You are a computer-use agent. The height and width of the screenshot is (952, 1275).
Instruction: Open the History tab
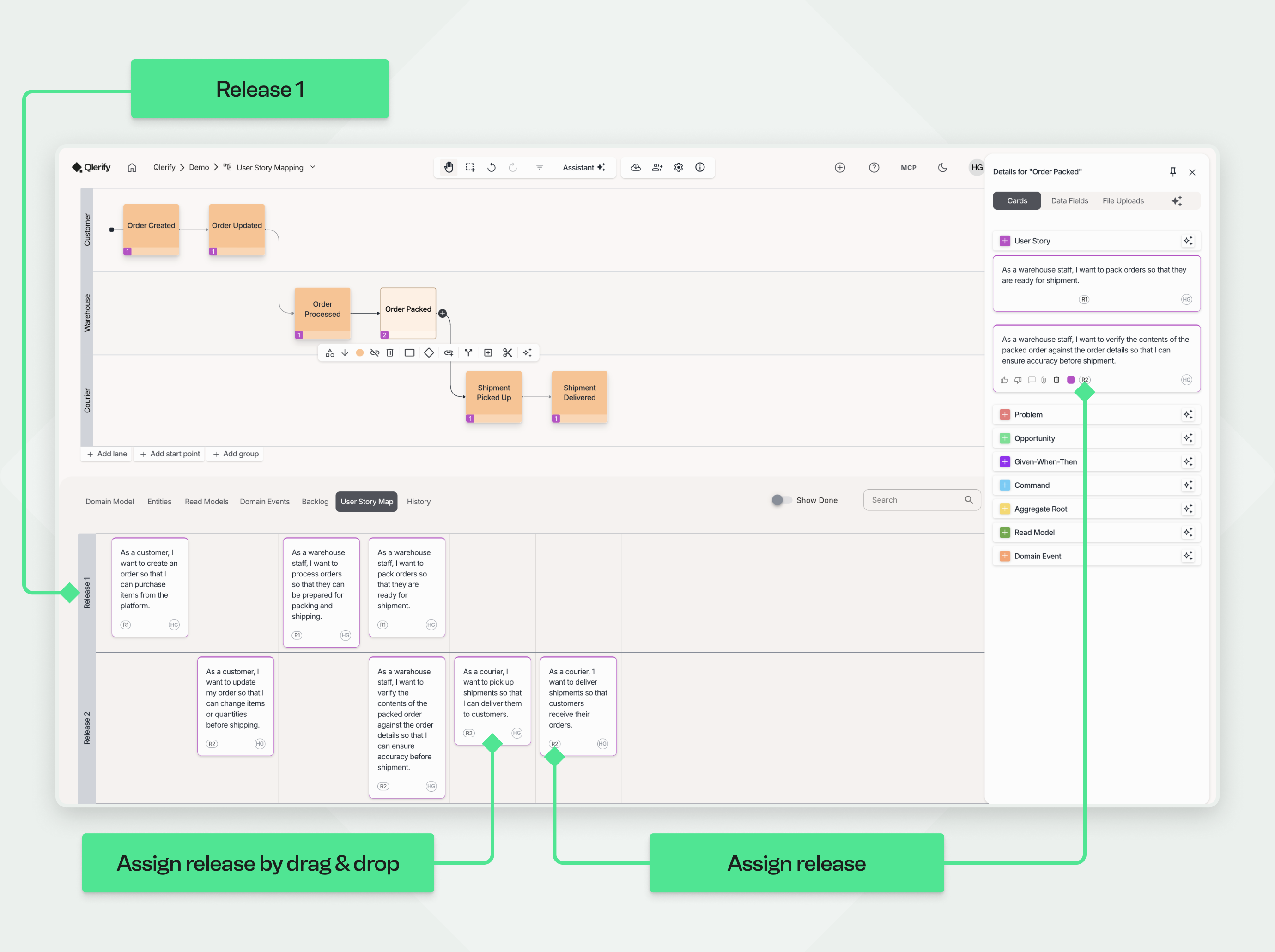(x=419, y=501)
